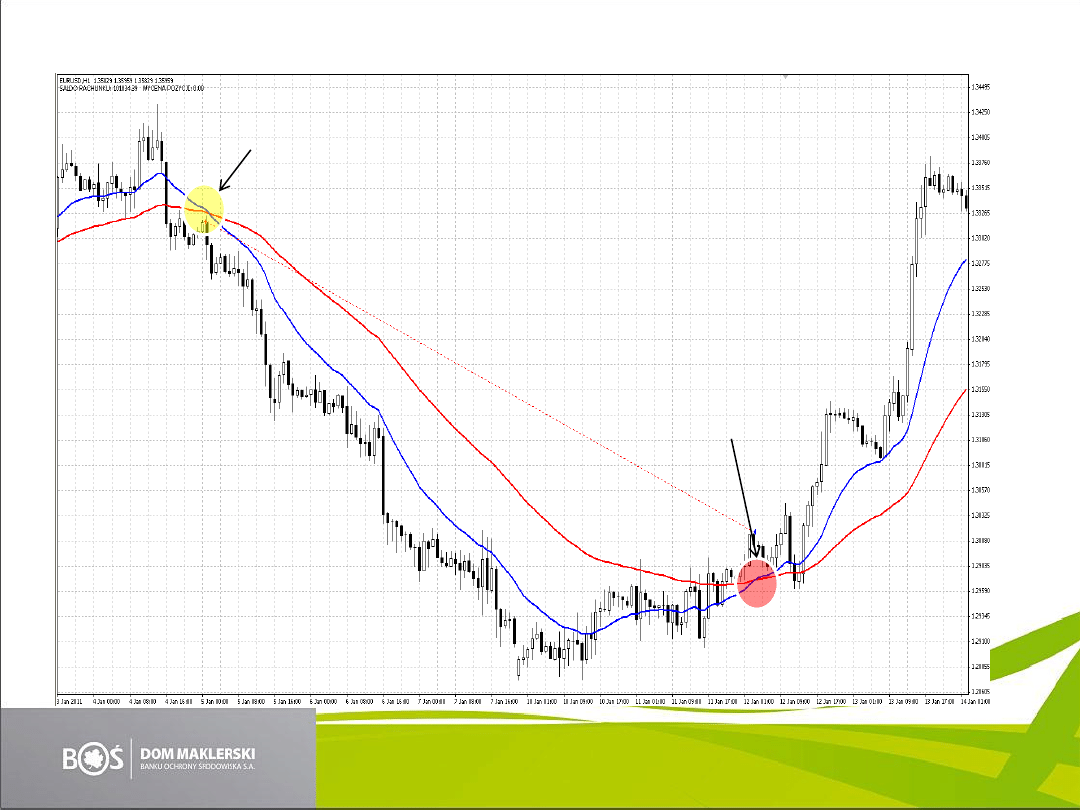This screenshot has width=1080, height=810.
Task: Click the red highlighted crossover circle
Action: pos(757,584)
